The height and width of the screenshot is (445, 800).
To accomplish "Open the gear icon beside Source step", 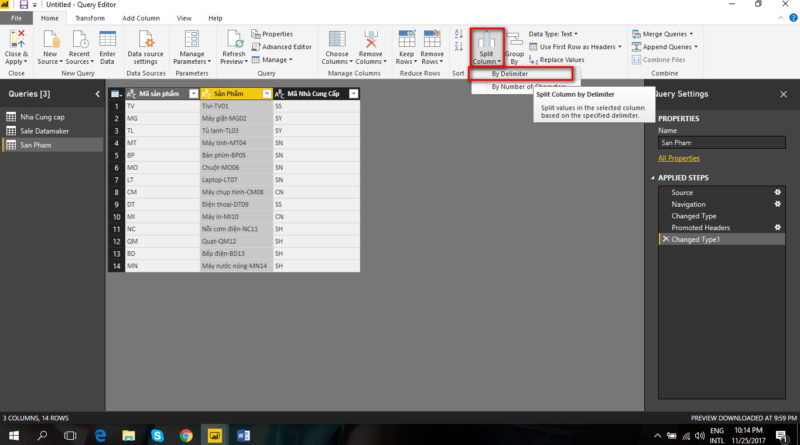I will click(x=777, y=192).
